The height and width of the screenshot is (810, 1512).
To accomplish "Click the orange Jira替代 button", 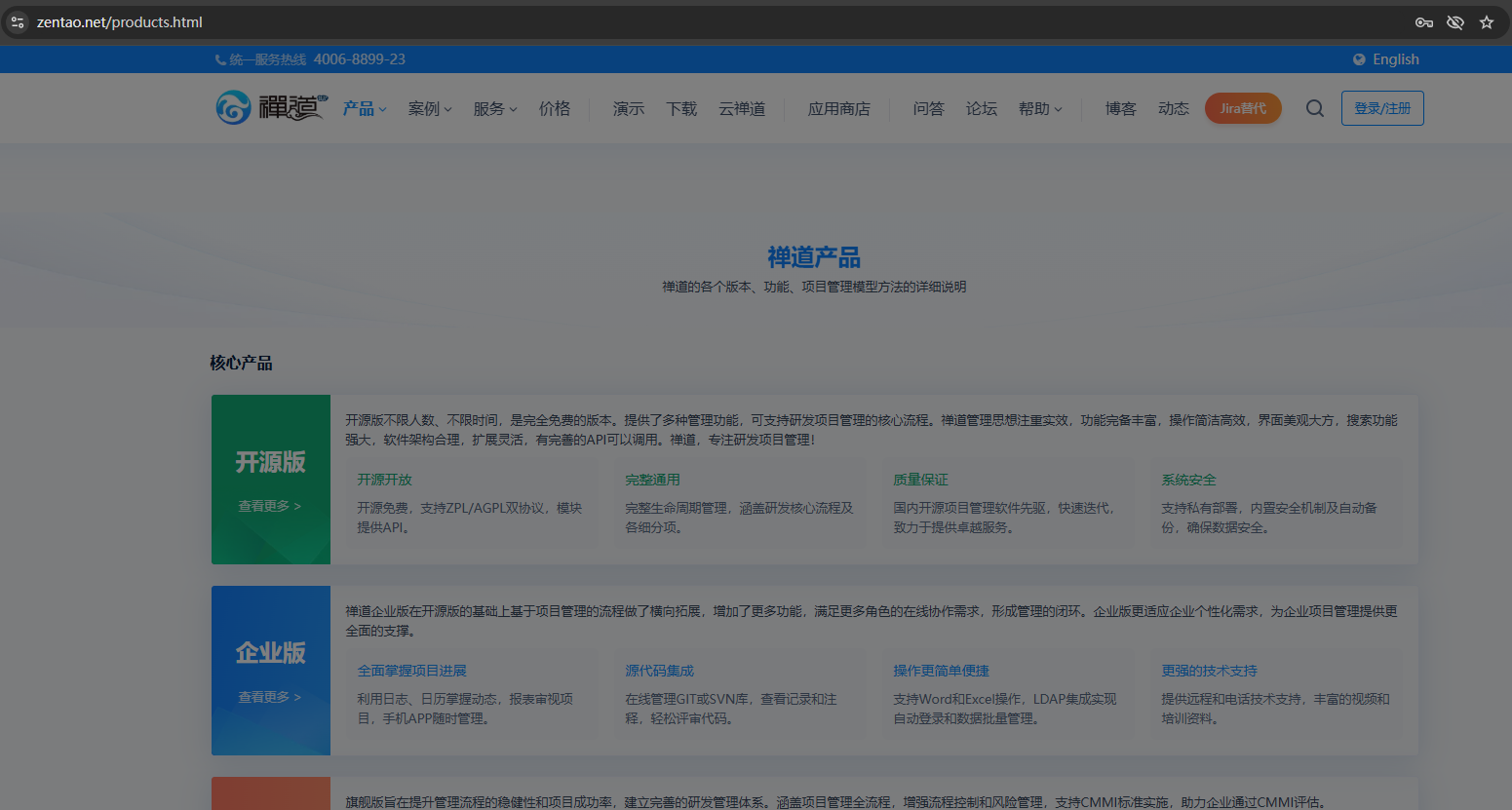I will 1243,108.
